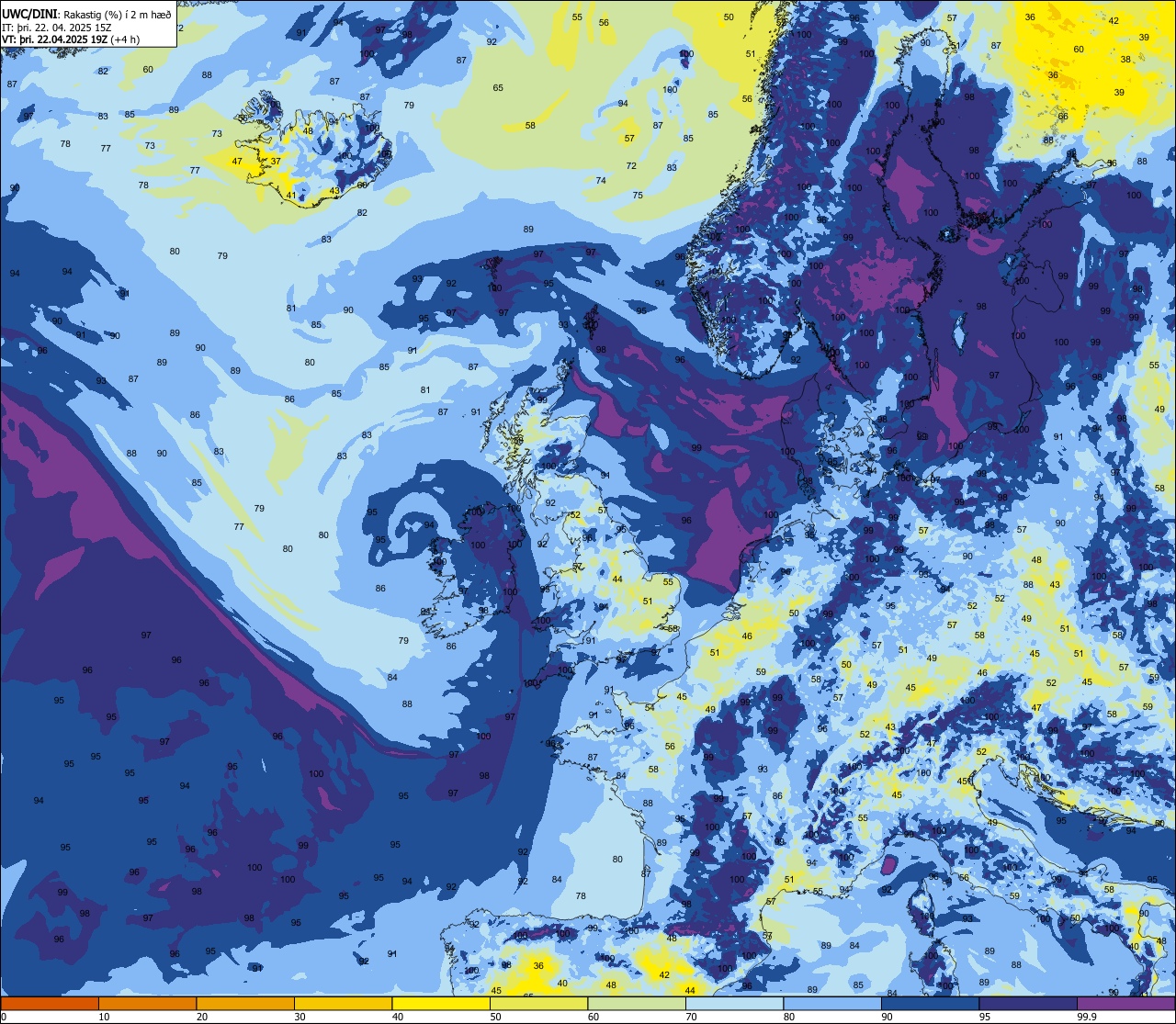Click the humidity value 75 on the map
The width and height of the screenshot is (1176, 1024).
(x=638, y=196)
